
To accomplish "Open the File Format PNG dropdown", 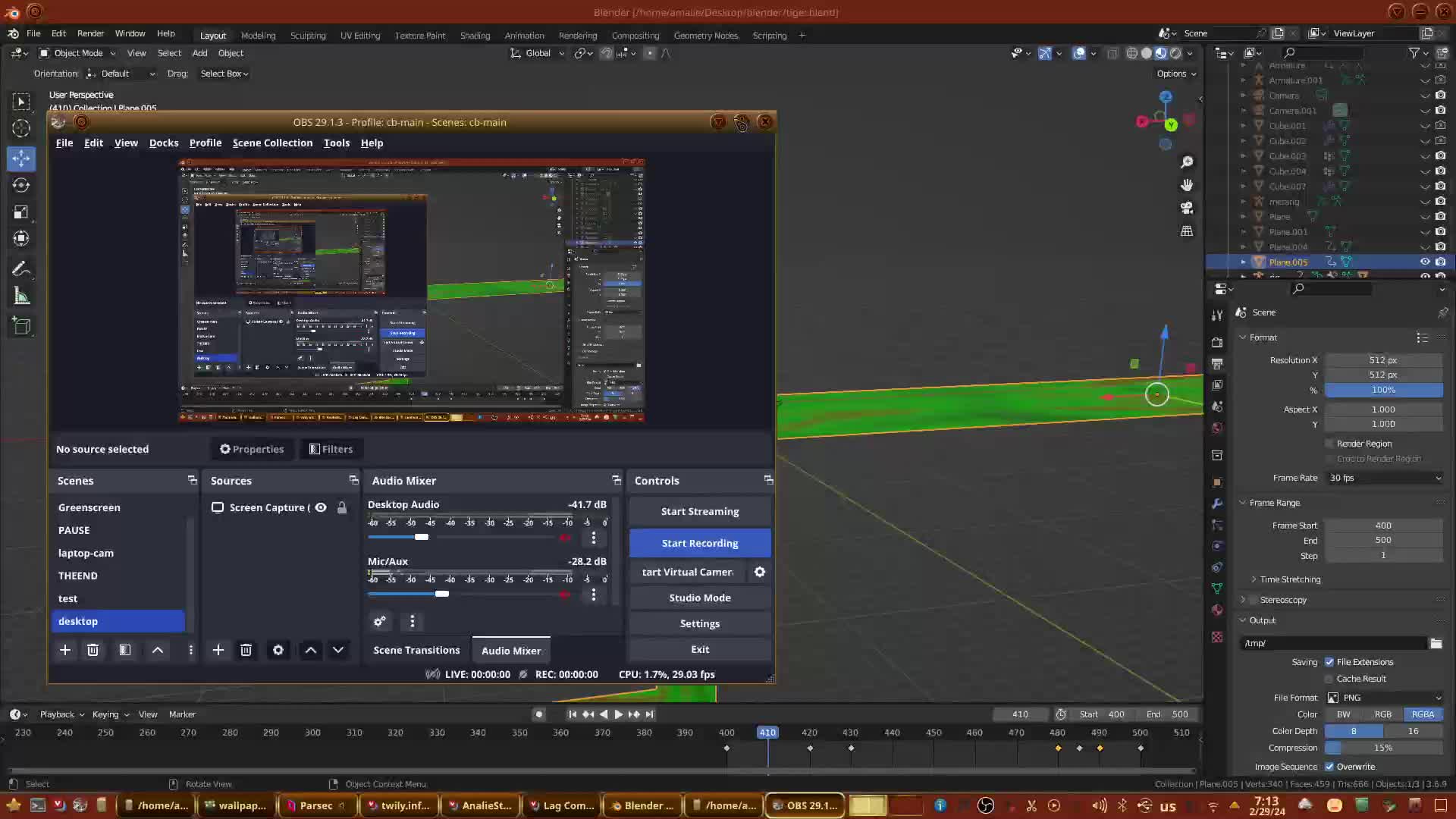I will click(x=1385, y=698).
